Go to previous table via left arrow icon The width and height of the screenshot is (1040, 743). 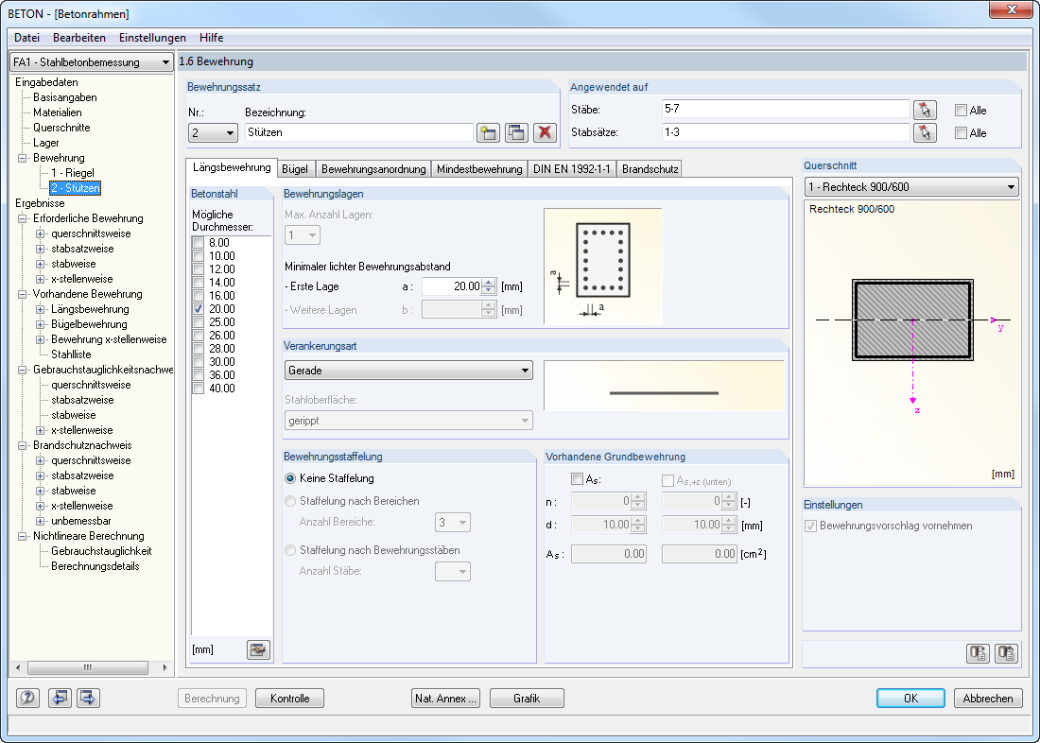click(60, 698)
